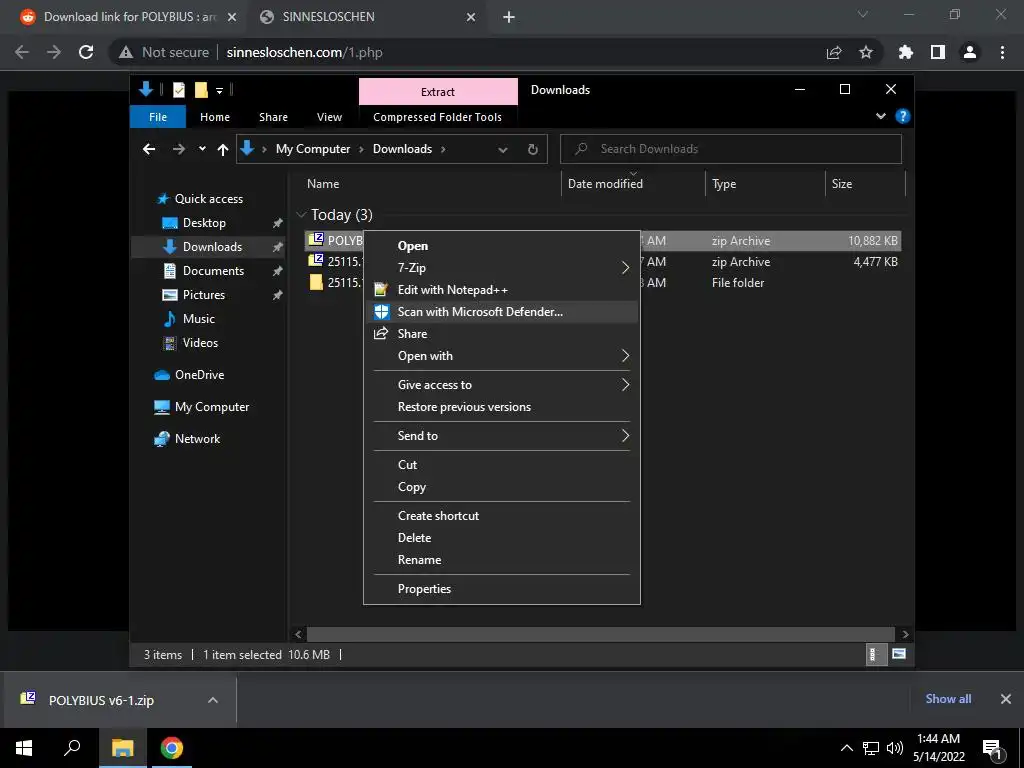Collapse the Today (3) group
The image size is (1024, 768).
click(301, 214)
